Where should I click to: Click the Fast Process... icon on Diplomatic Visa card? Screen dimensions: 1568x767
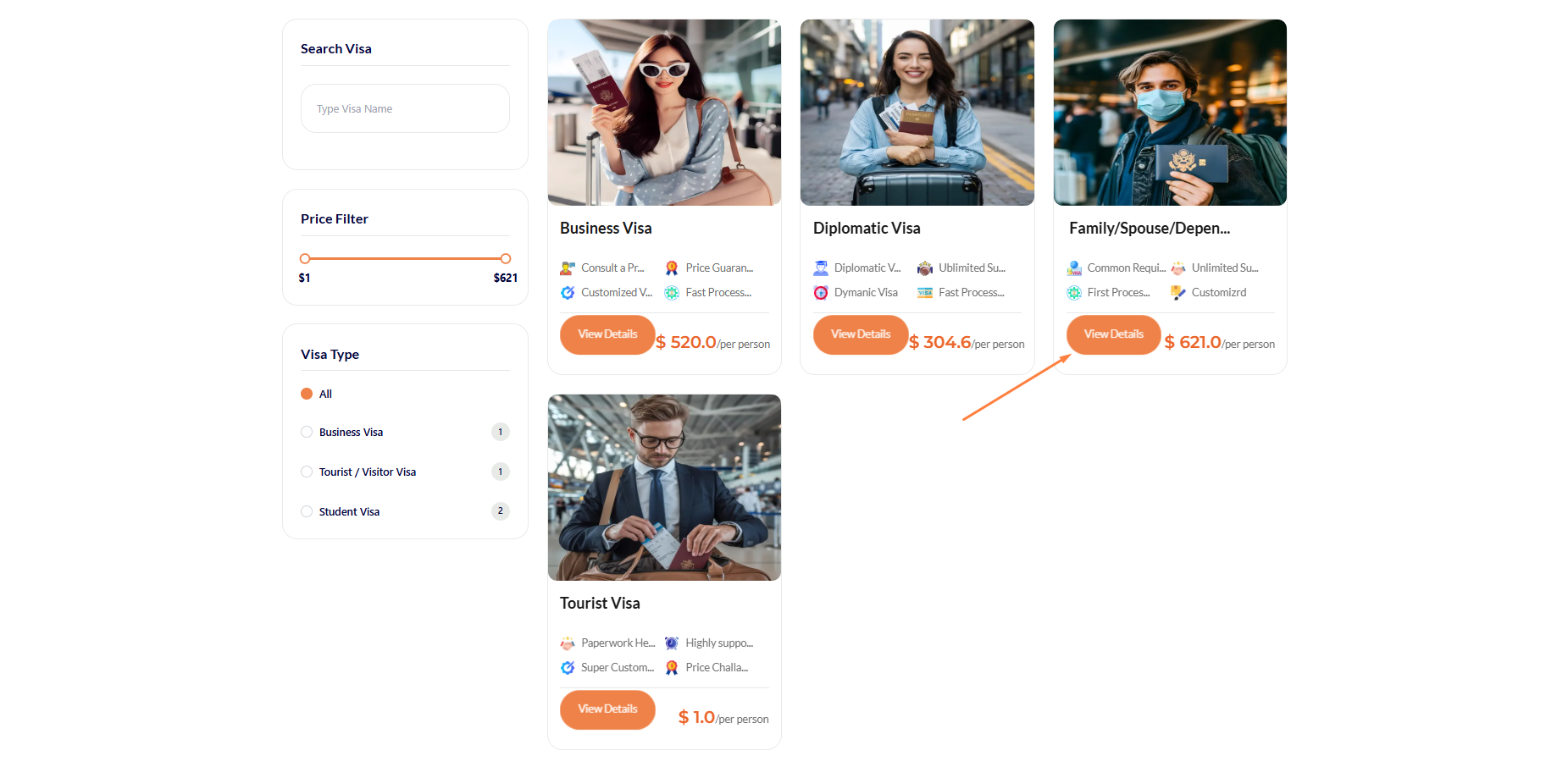(x=925, y=293)
